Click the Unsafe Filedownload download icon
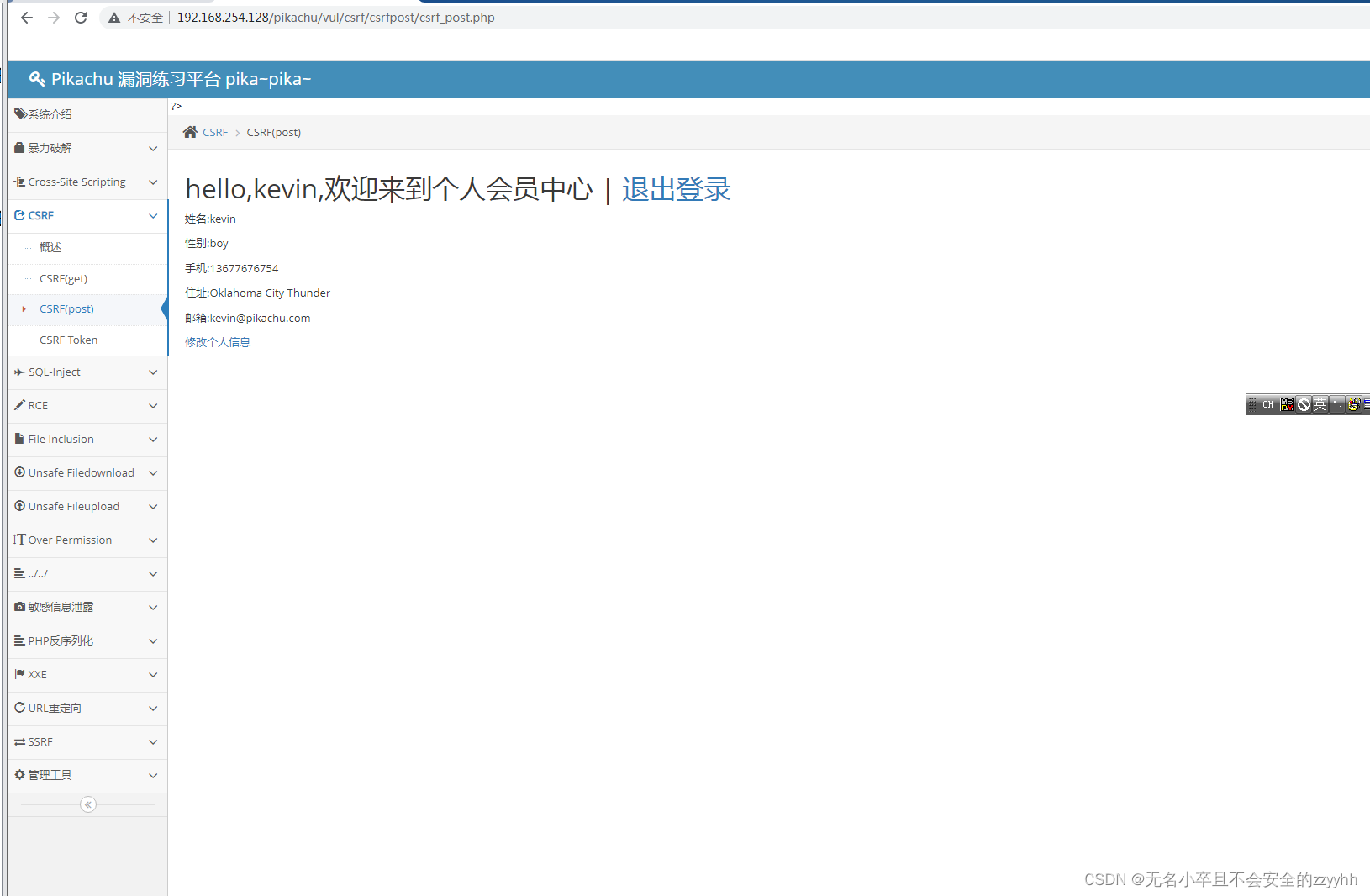 (x=20, y=472)
